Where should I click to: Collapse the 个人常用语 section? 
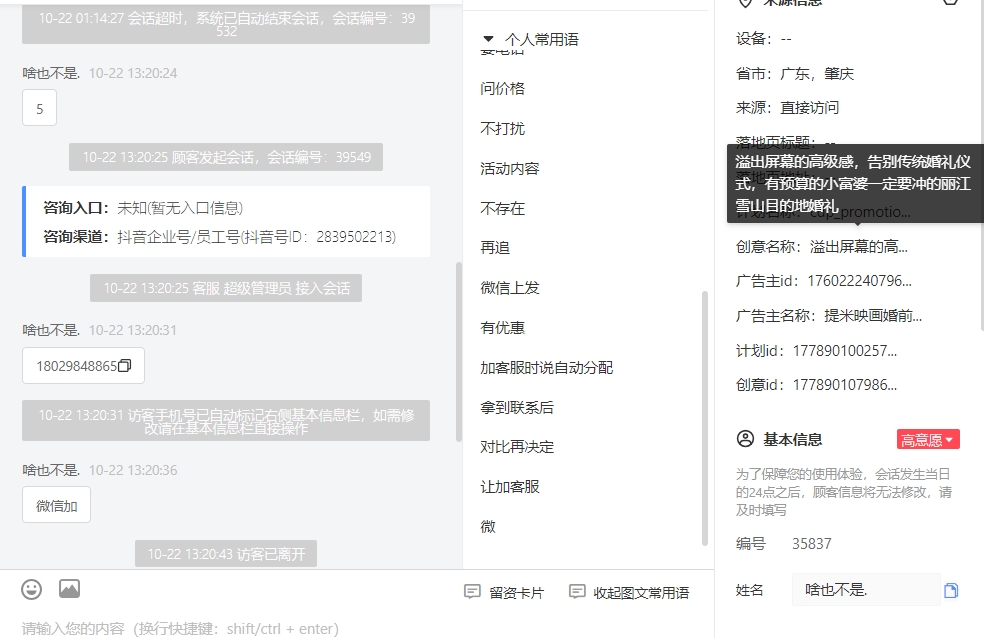coord(488,39)
